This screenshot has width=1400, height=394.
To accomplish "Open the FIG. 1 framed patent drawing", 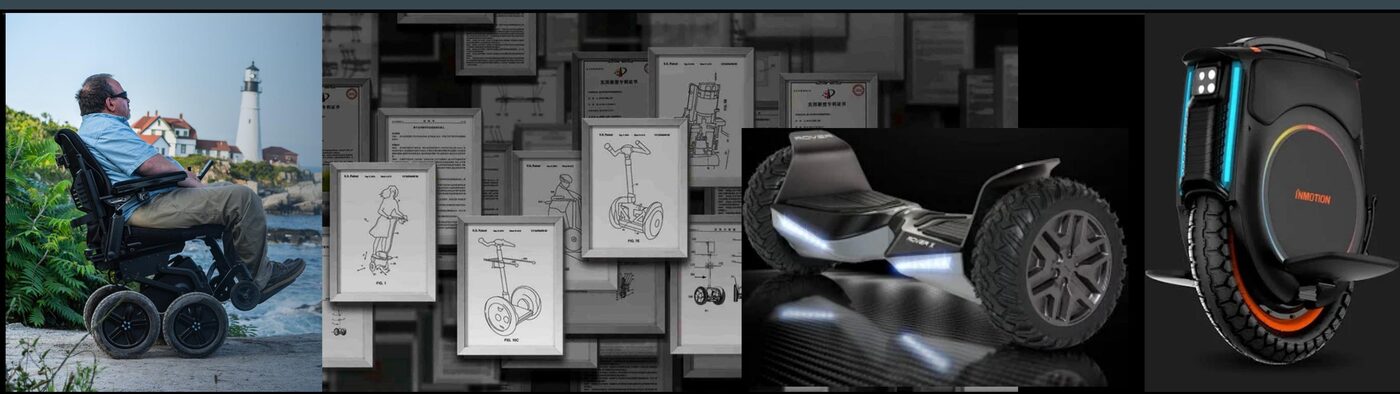I will coord(383,232).
